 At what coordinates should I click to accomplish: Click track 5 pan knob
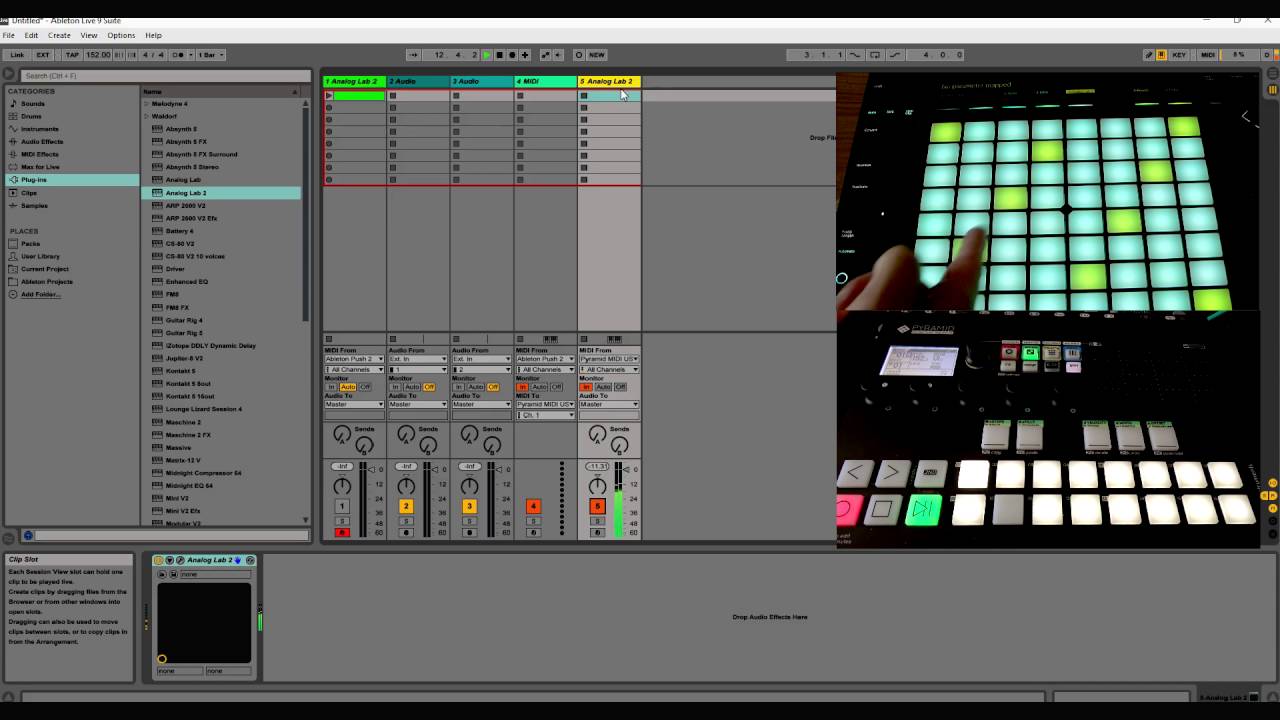pos(597,486)
